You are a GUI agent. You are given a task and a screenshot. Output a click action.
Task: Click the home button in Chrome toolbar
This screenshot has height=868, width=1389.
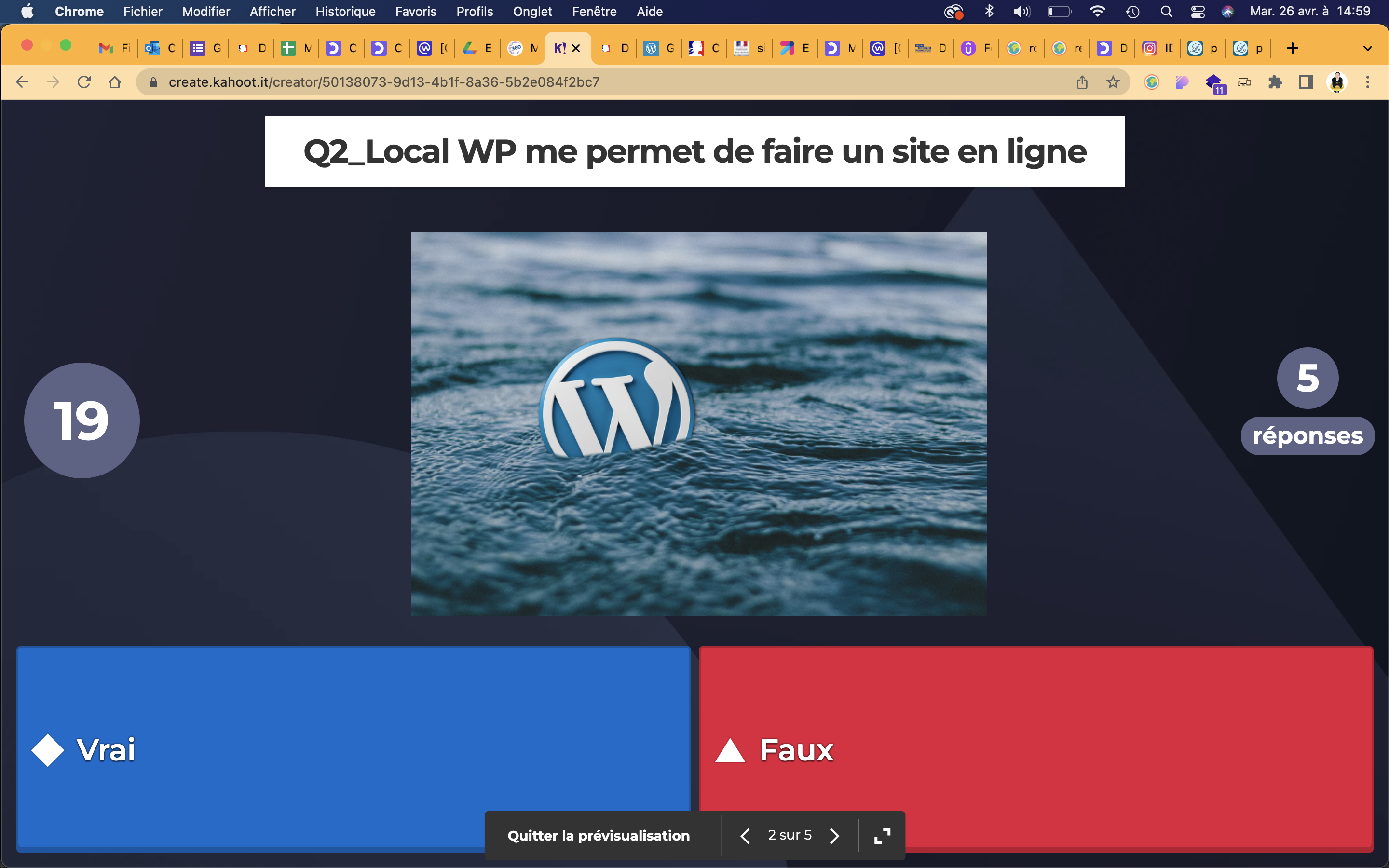tap(115, 82)
